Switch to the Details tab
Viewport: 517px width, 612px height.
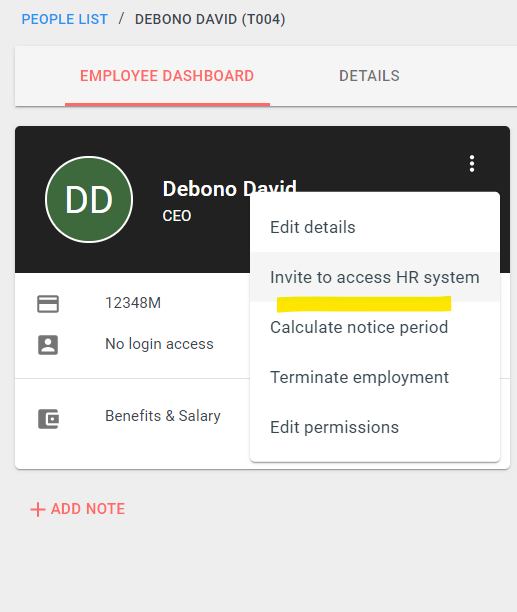tap(369, 76)
